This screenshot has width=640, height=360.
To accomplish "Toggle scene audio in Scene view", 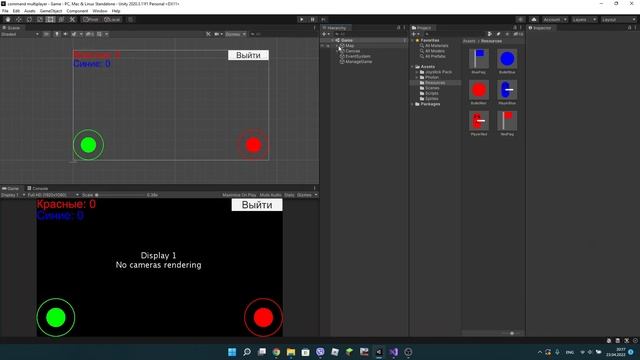I will point(65,34).
